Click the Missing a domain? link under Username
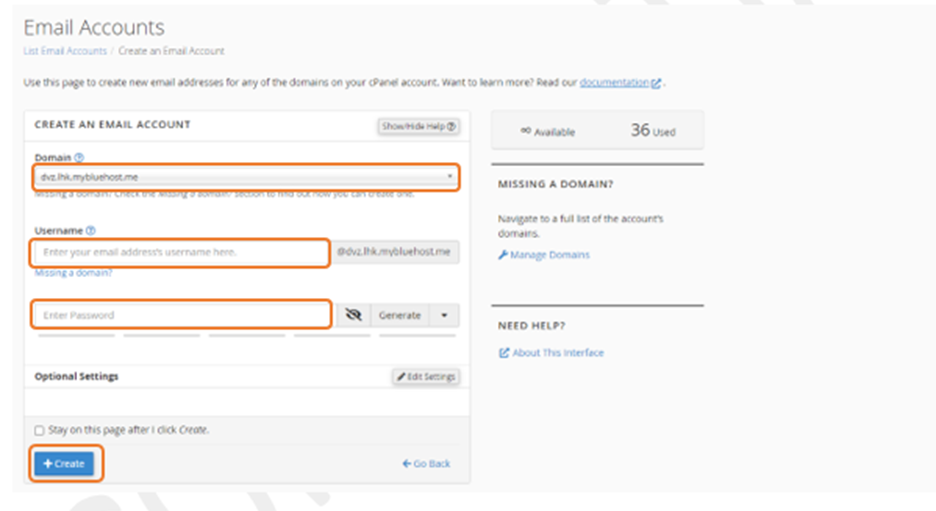The image size is (936, 511). tap(73, 273)
